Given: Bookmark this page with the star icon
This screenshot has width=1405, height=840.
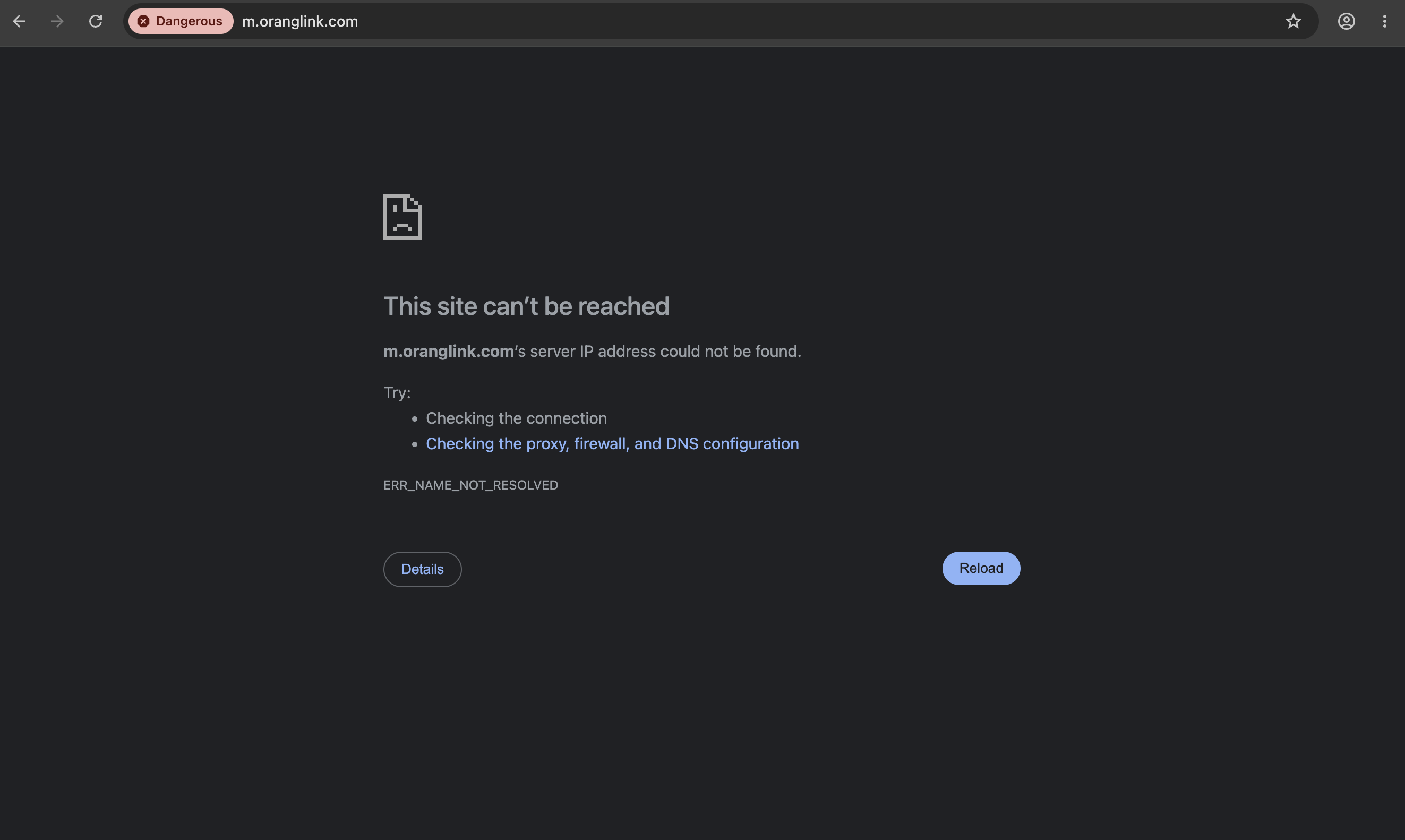Looking at the screenshot, I should (x=1293, y=22).
